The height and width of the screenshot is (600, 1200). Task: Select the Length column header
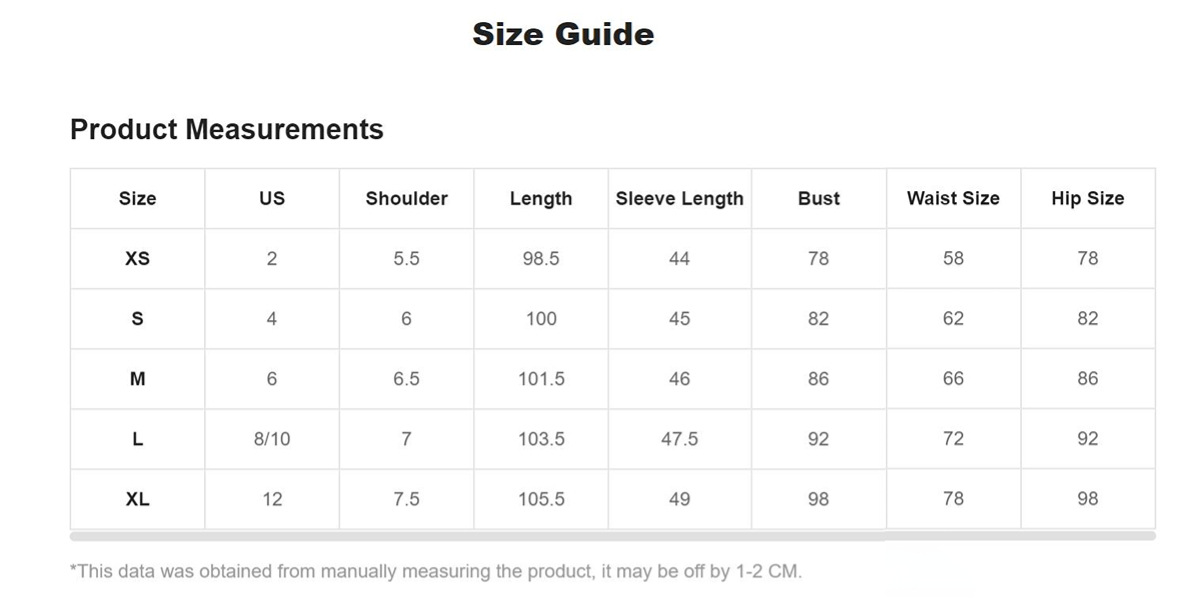point(541,198)
